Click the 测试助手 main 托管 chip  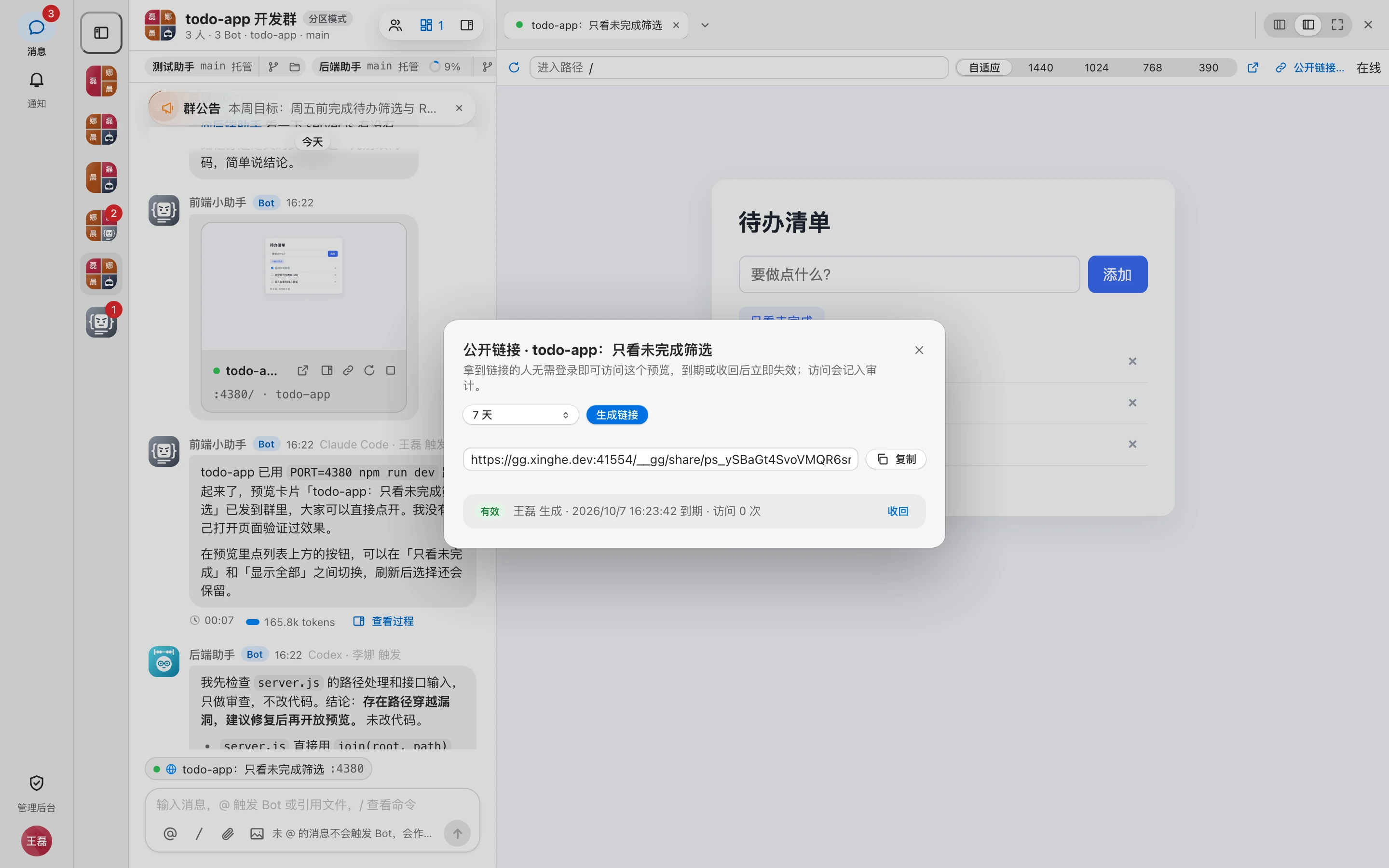pyautogui.click(x=202, y=67)
